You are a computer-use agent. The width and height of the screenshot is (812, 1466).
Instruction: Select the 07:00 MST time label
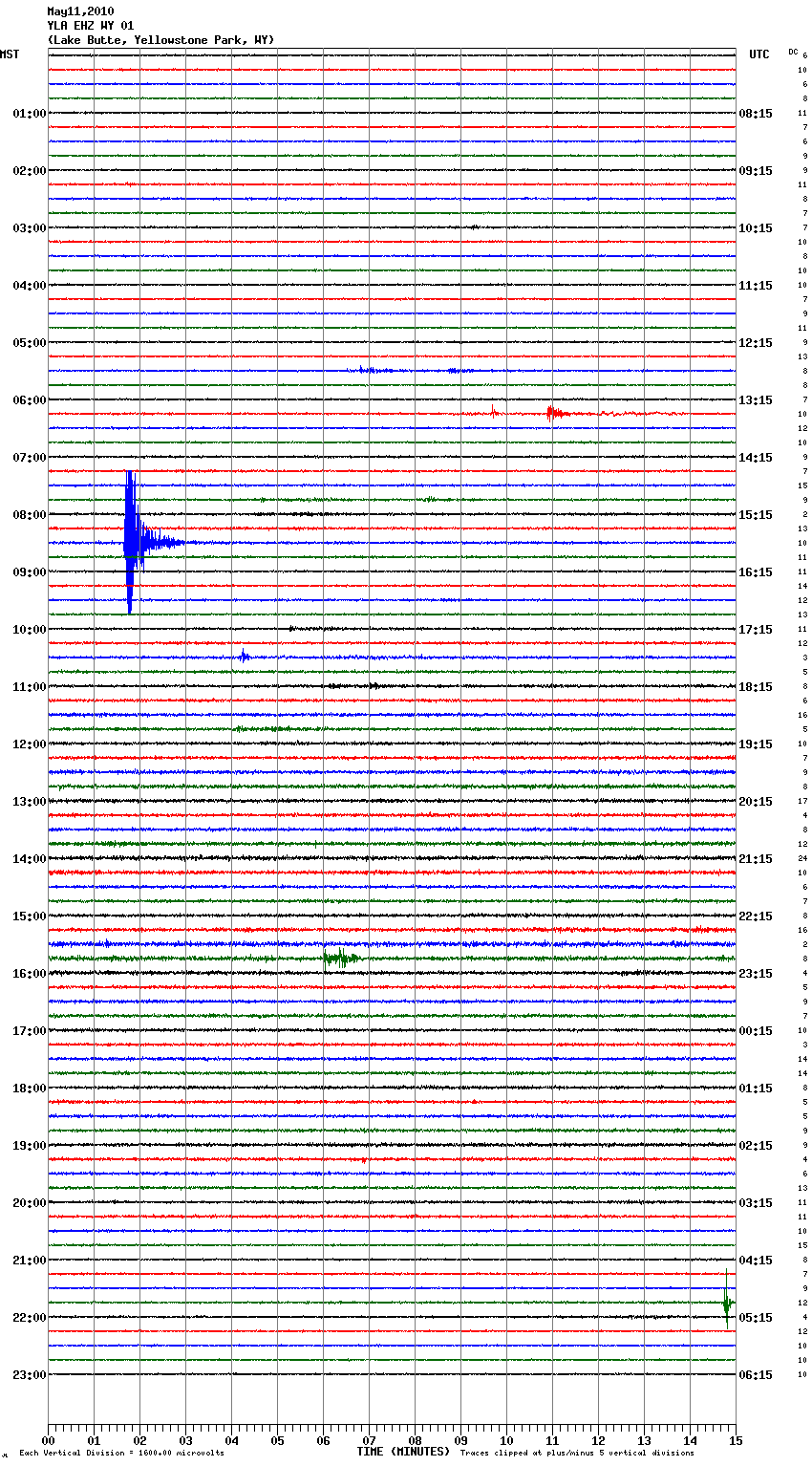click(x=30, y=458)
